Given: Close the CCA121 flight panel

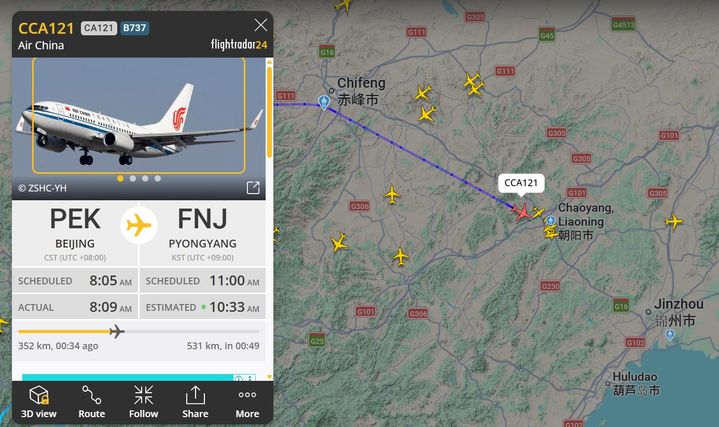Looking at the screenshot, I should [x=260, y=25].
